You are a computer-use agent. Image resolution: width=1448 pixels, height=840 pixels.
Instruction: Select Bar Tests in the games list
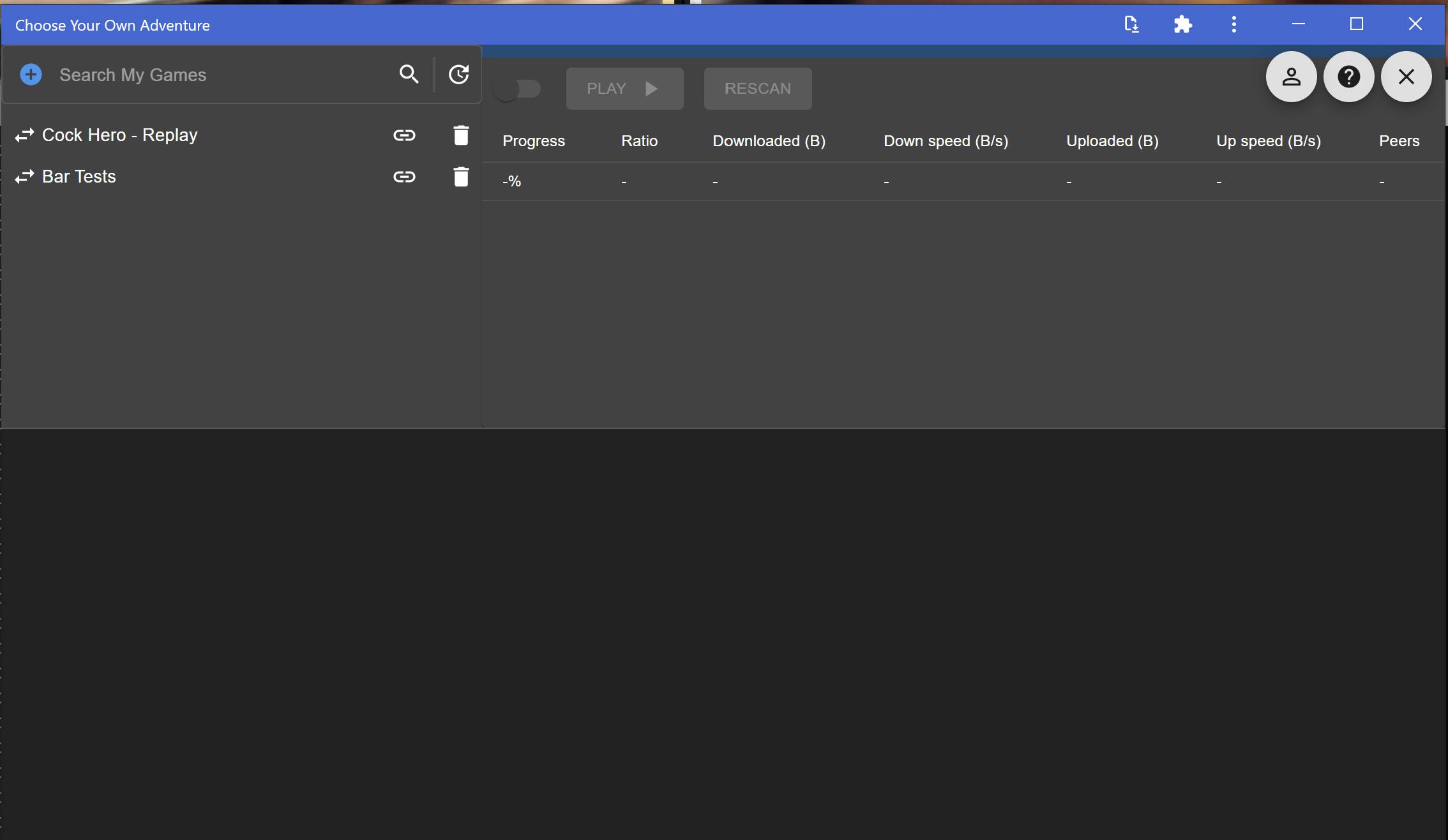point(79,177)
